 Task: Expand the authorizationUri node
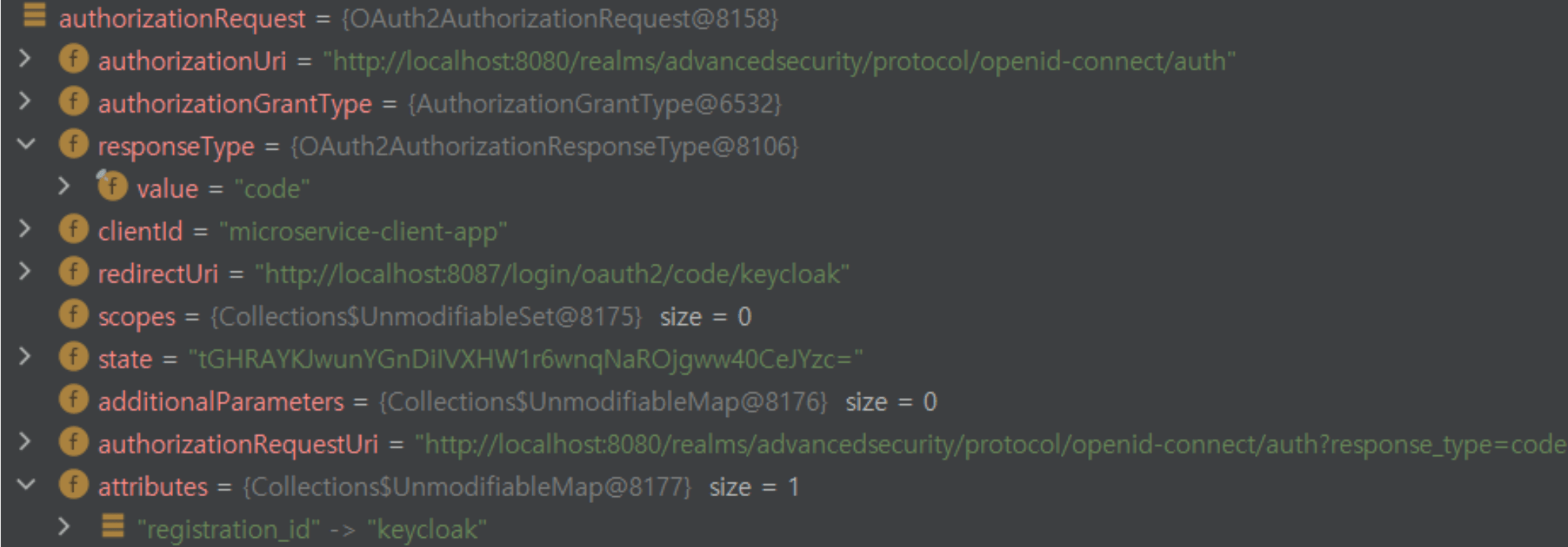(x=25, y=58)
